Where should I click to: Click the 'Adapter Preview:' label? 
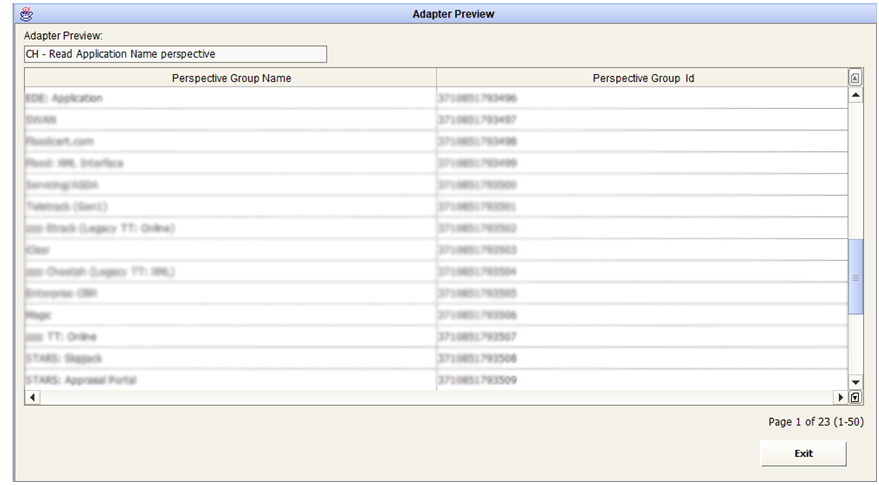click(x=63, y=36)
